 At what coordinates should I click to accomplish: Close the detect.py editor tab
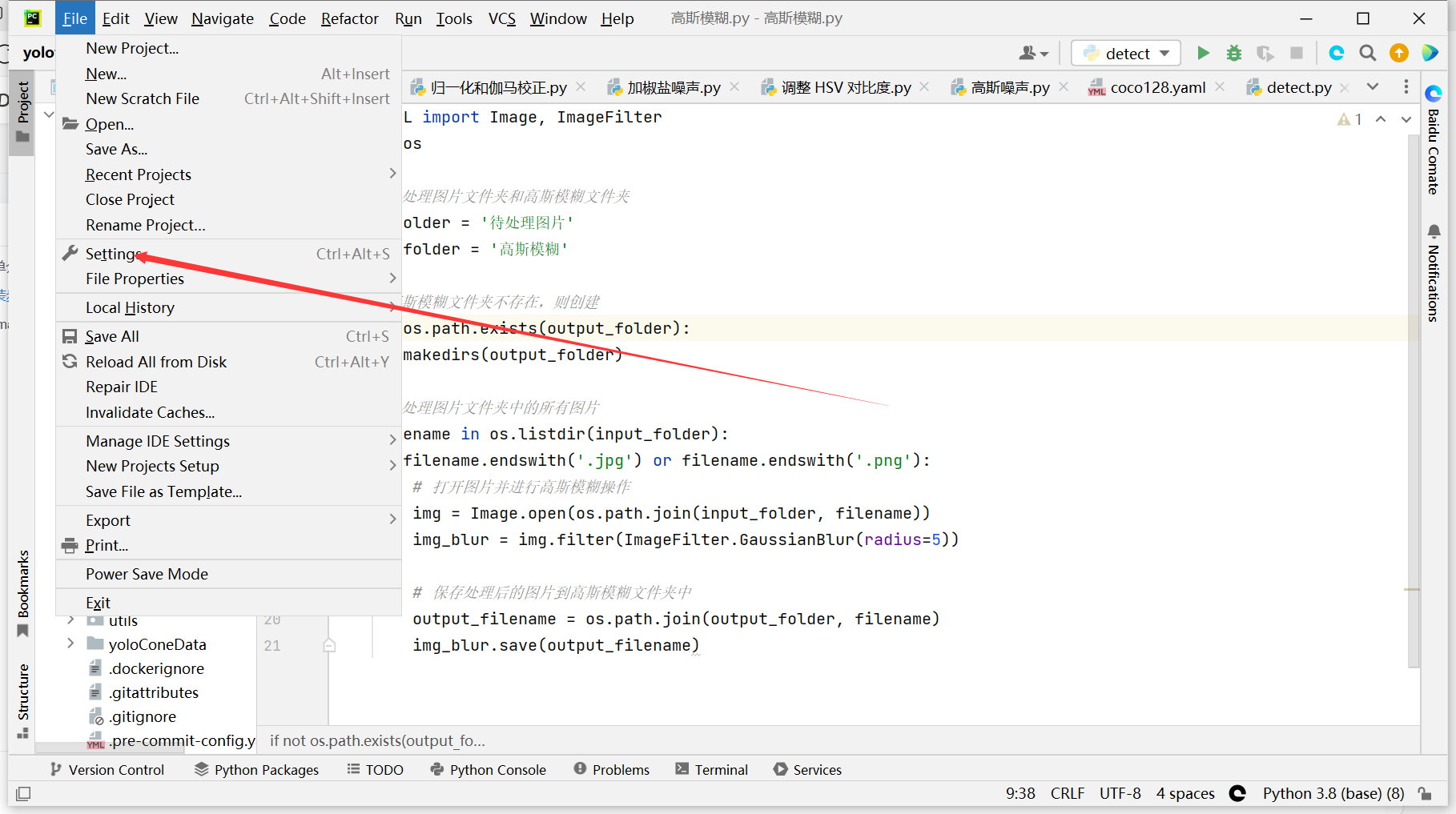point(1345,87)
